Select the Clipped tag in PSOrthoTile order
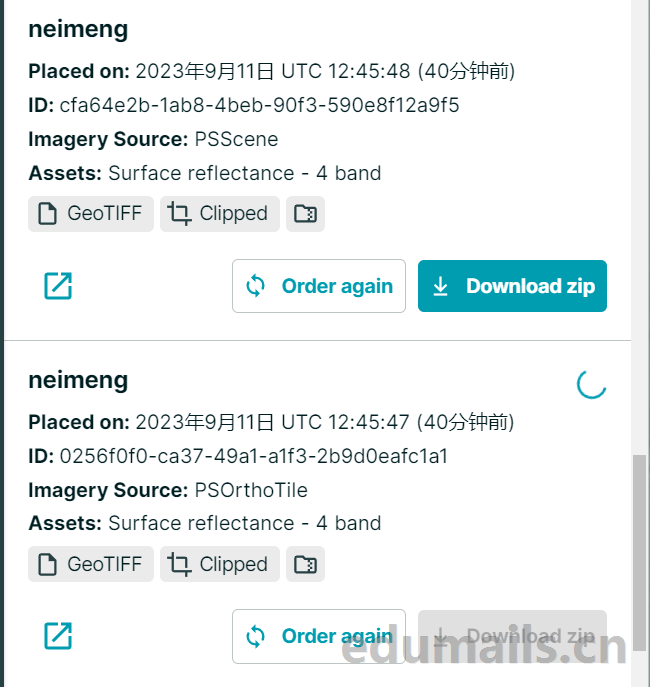This screenshot has height=687, width=650. pos(219,564)
